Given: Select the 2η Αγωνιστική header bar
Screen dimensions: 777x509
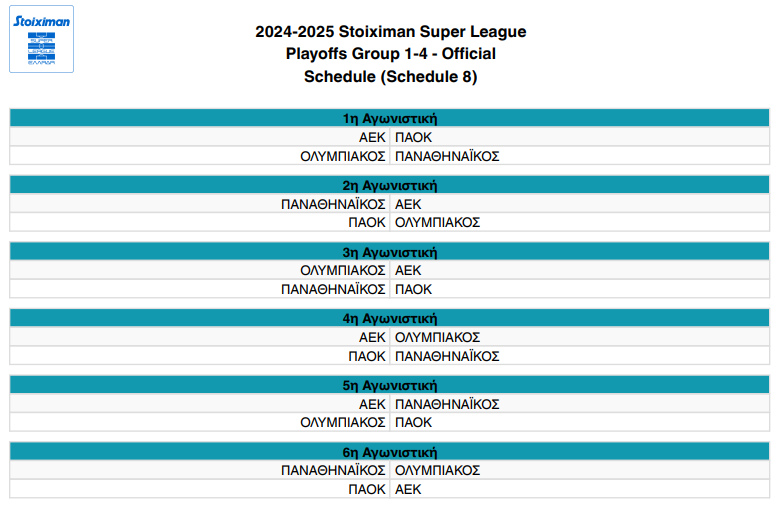Looking at the screenshot, I should [x=390, y=185].
